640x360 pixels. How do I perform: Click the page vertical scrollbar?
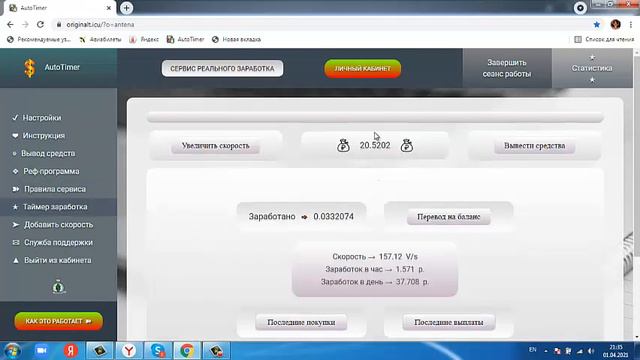click(x=636, y=194)
